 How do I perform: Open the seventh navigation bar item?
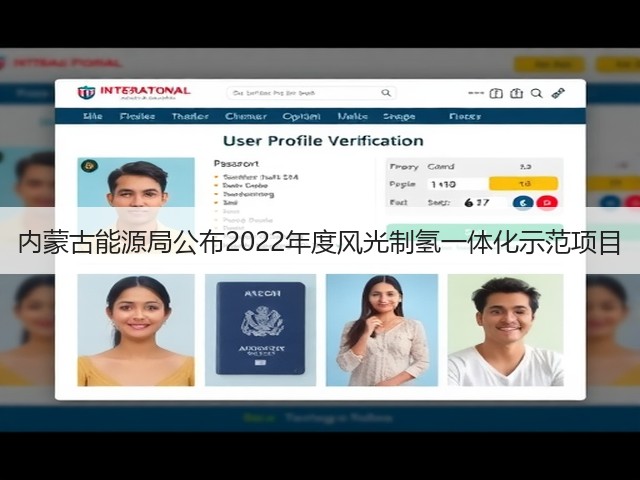[x=399, y=117]
